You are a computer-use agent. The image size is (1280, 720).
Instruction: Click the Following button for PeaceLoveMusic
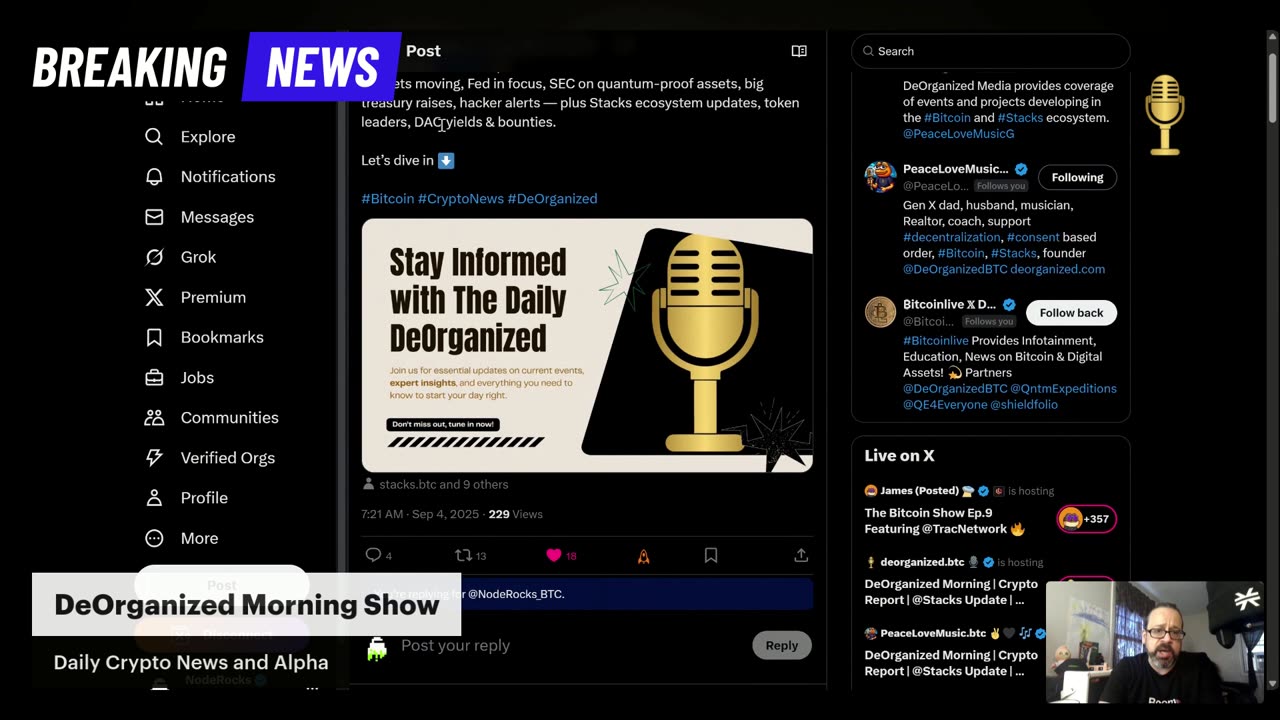click(1077, 177)
